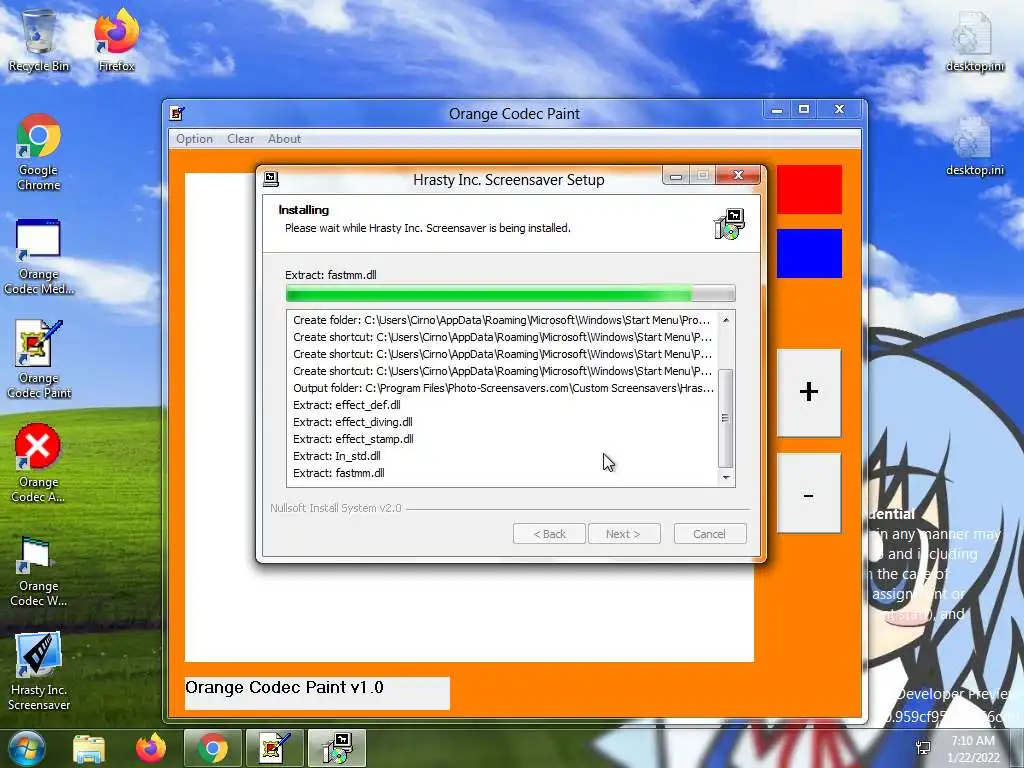Screen dimensions: 1024x768
Task: Minimize the Hrasty Screensaver Setup window
Action: point(676,176)
